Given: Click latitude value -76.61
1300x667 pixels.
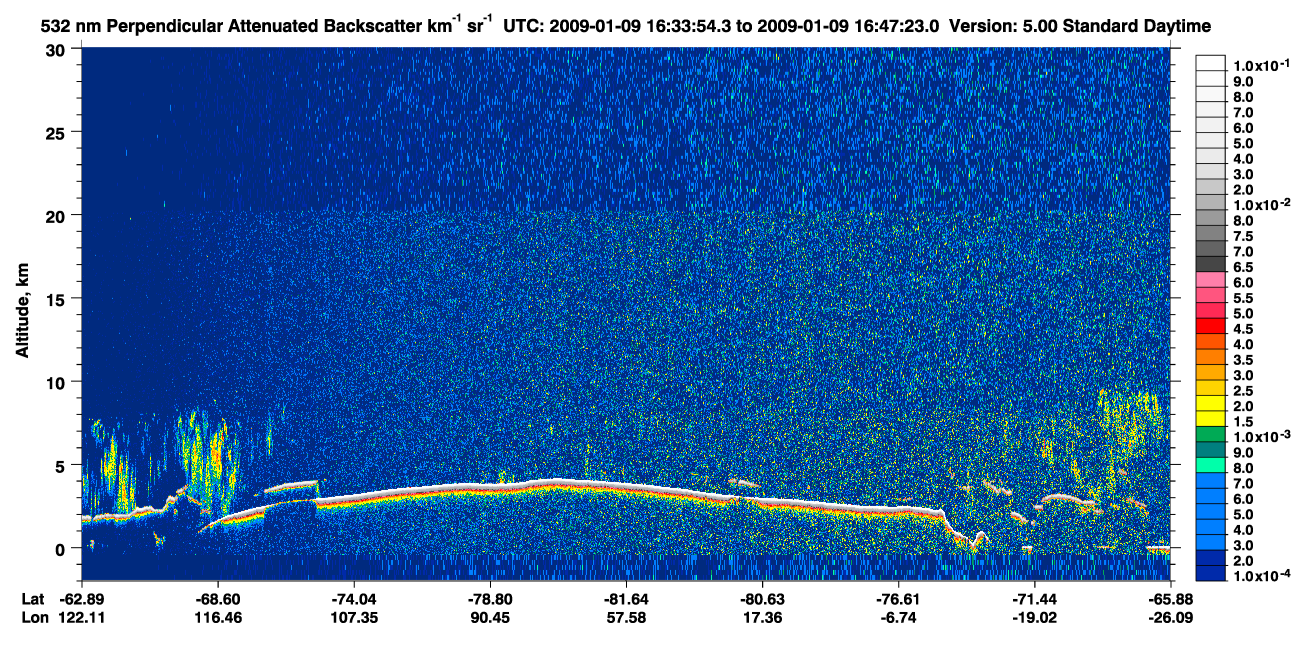Looking at the screenshot, I should point(898,598).
